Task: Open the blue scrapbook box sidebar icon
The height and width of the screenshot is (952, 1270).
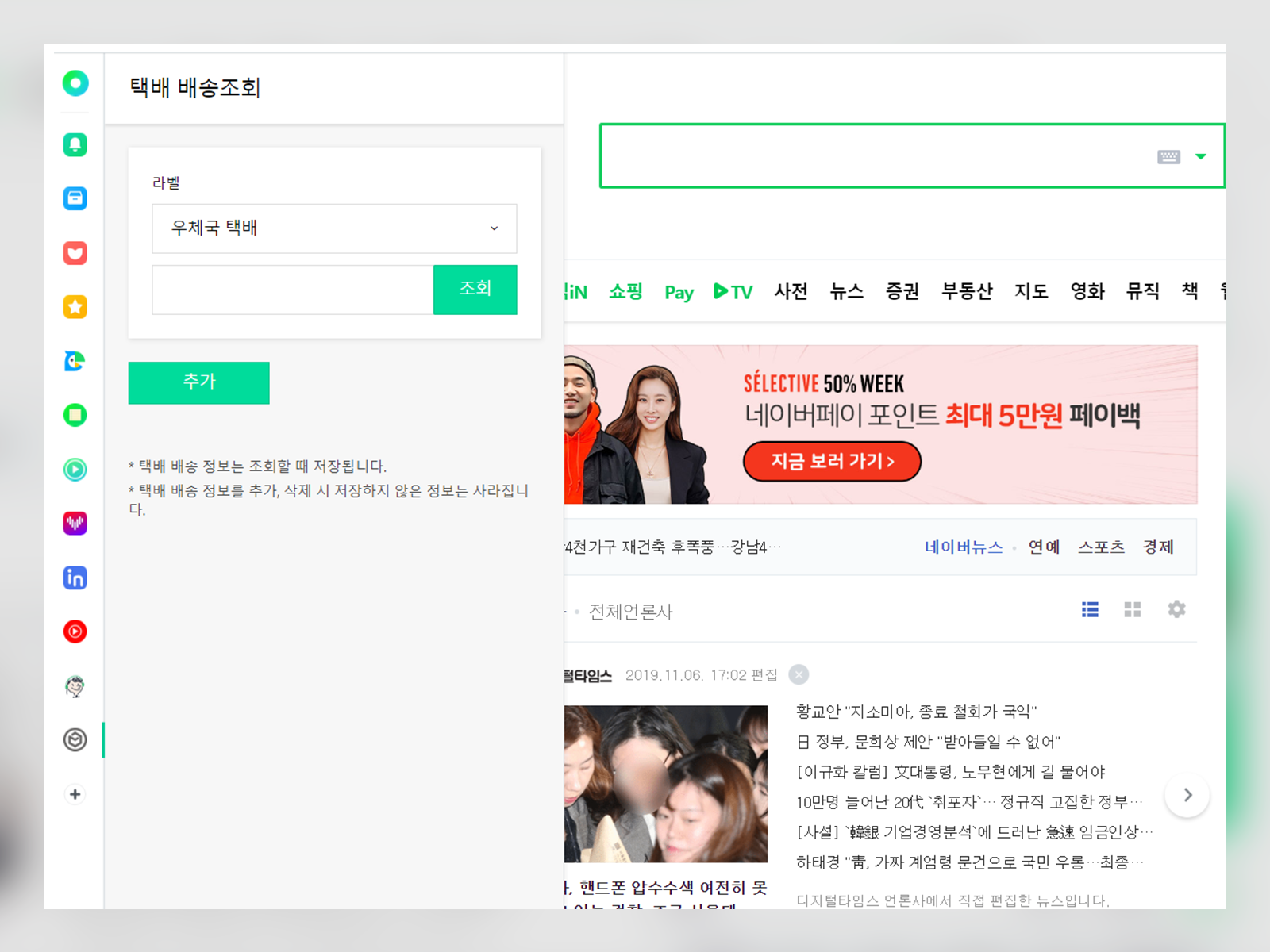Action: 75,198
